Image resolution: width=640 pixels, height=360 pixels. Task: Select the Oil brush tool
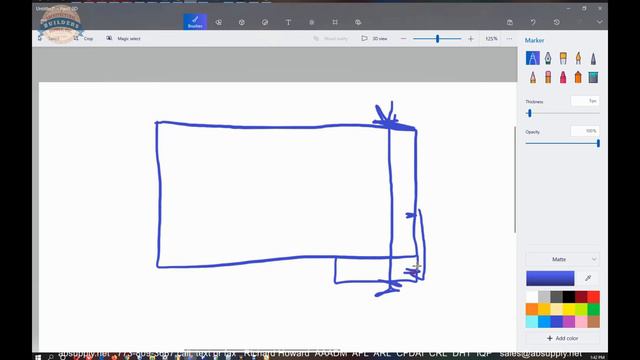[563, 58]
